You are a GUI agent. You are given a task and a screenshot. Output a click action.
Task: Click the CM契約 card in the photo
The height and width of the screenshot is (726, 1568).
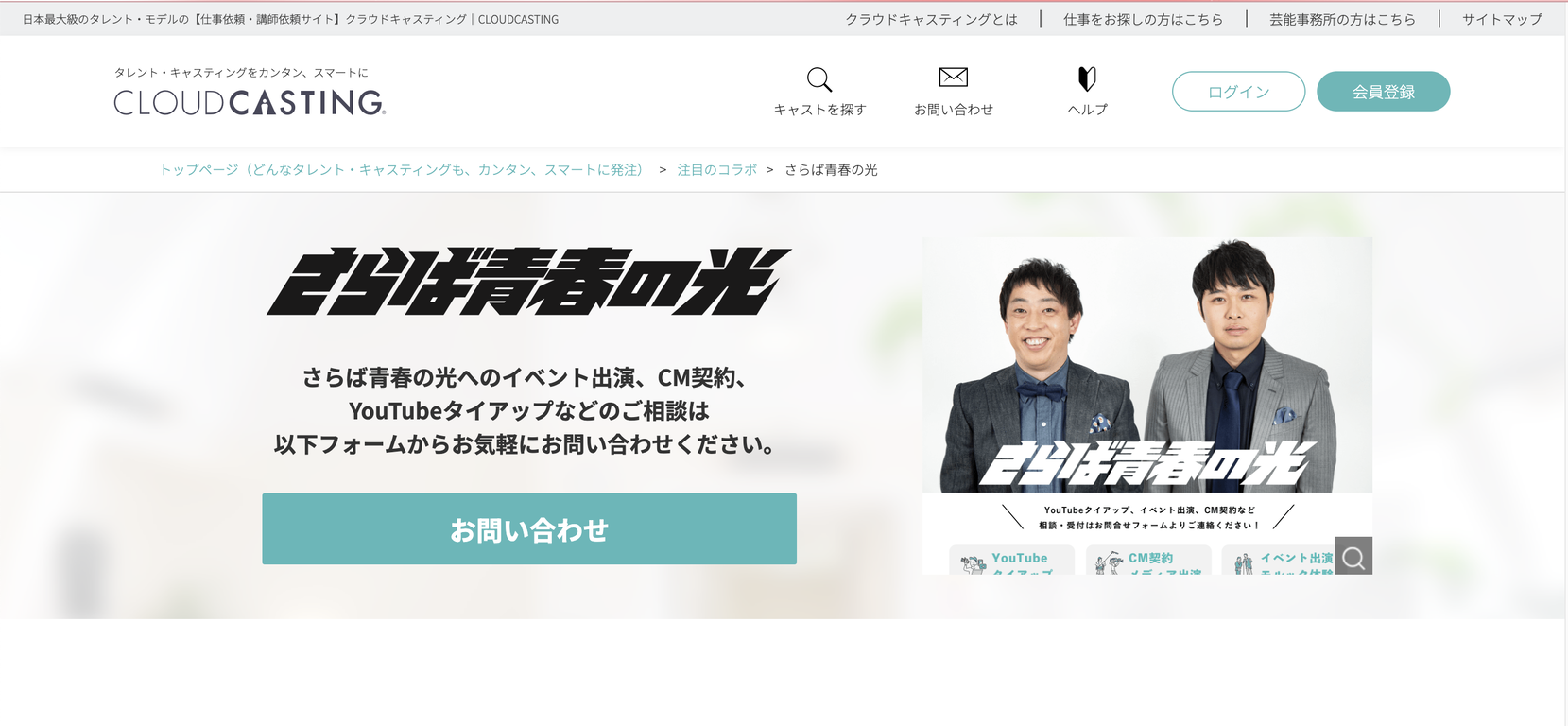1147,561
